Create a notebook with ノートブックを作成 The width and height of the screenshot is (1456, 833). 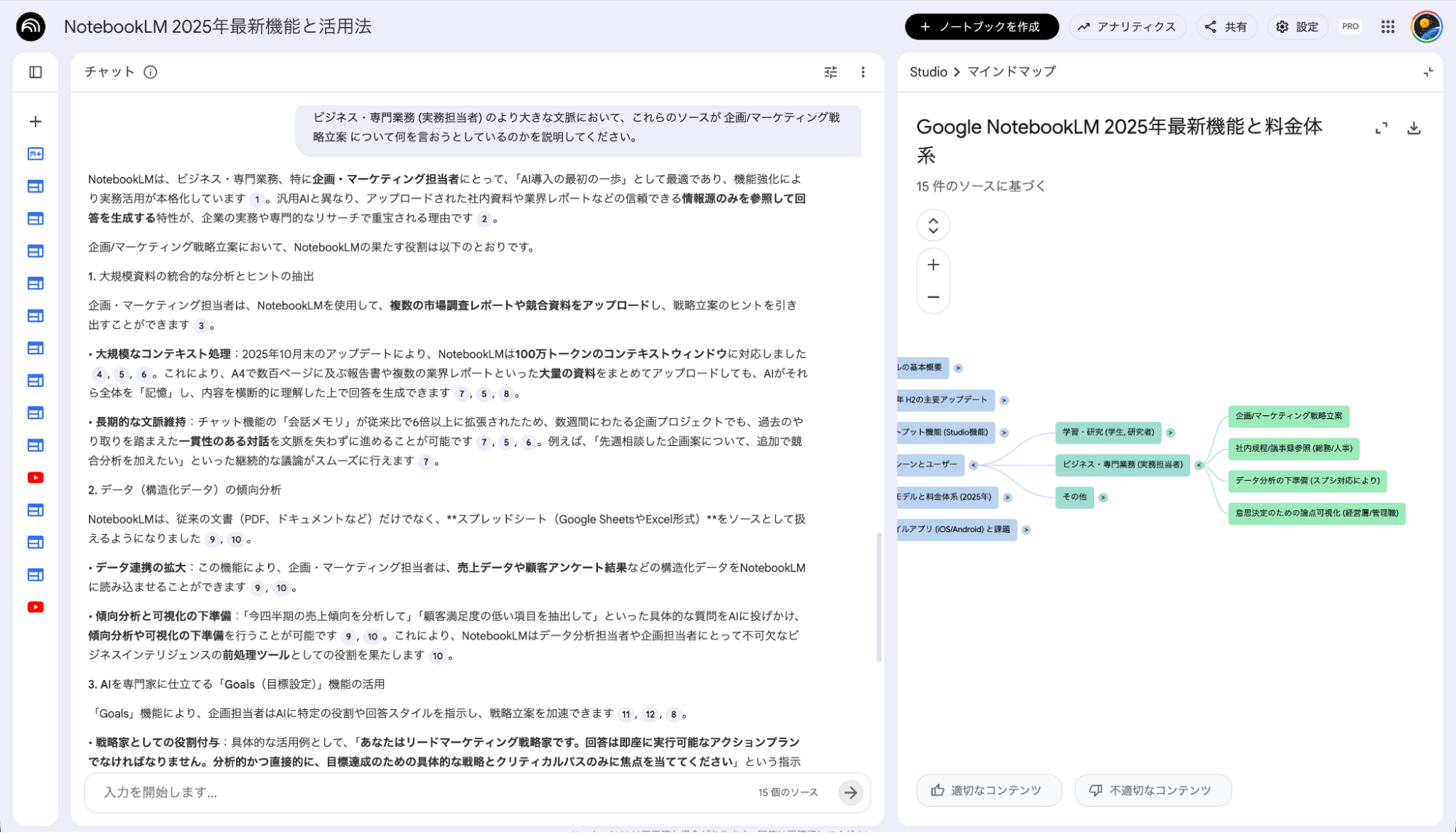click(981, 26)
